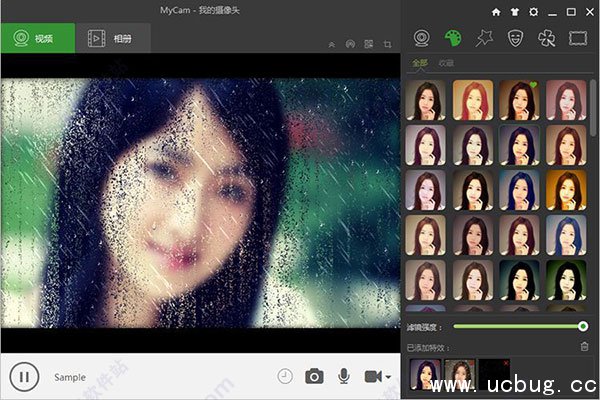This screenshot has height=400, width=600.
Task: Open the picture frame effects panel
Action: pos(577,39)
